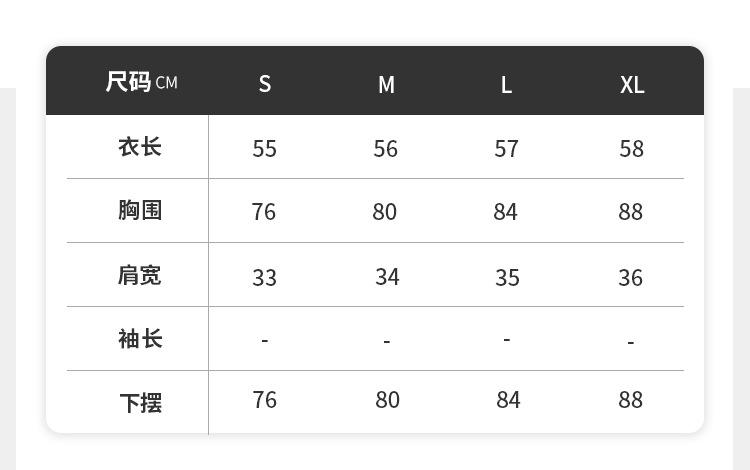Screen dimensions: 750x470
Task: Click the 衣长 value 55 for size S
Action: 265,149
